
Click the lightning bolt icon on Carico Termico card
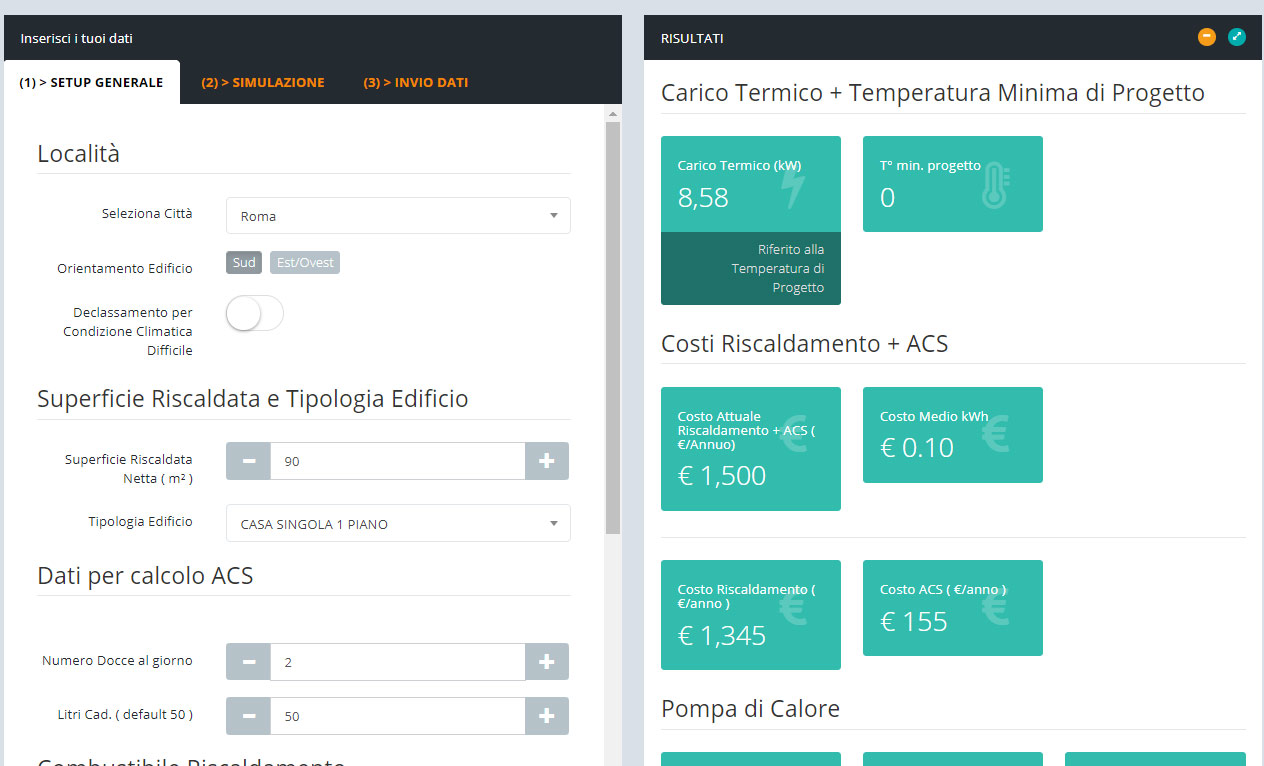point(792,187)
